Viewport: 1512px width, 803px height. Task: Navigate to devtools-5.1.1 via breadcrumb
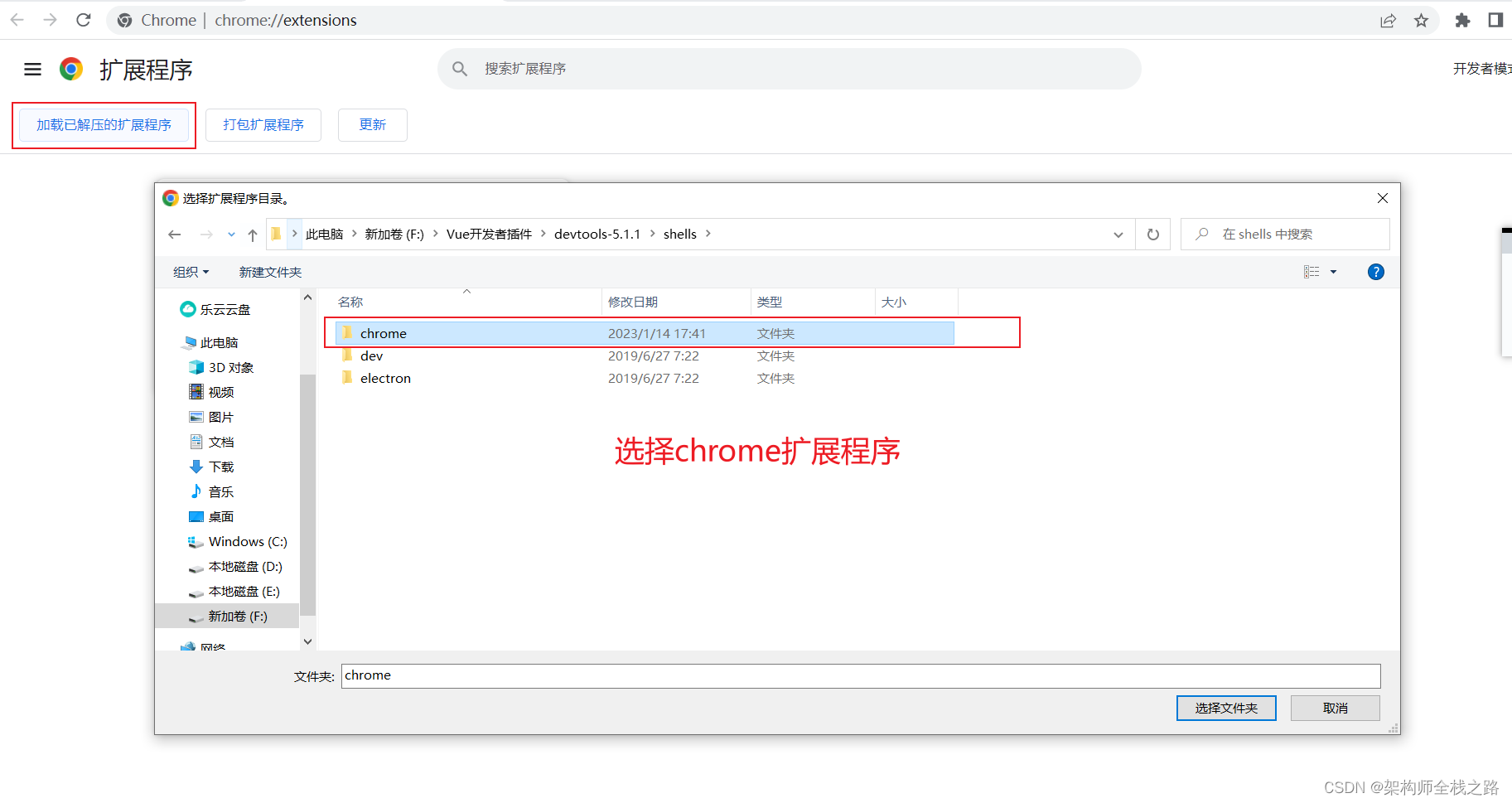598,234
